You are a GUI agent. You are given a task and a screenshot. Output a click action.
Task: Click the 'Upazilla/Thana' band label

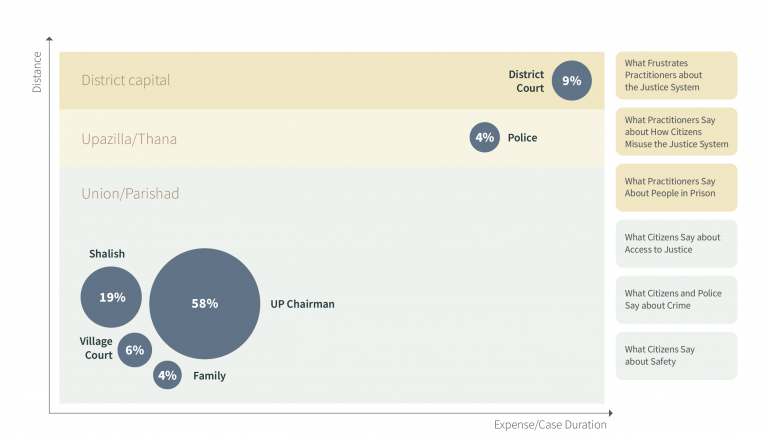[x=129, y=139]
